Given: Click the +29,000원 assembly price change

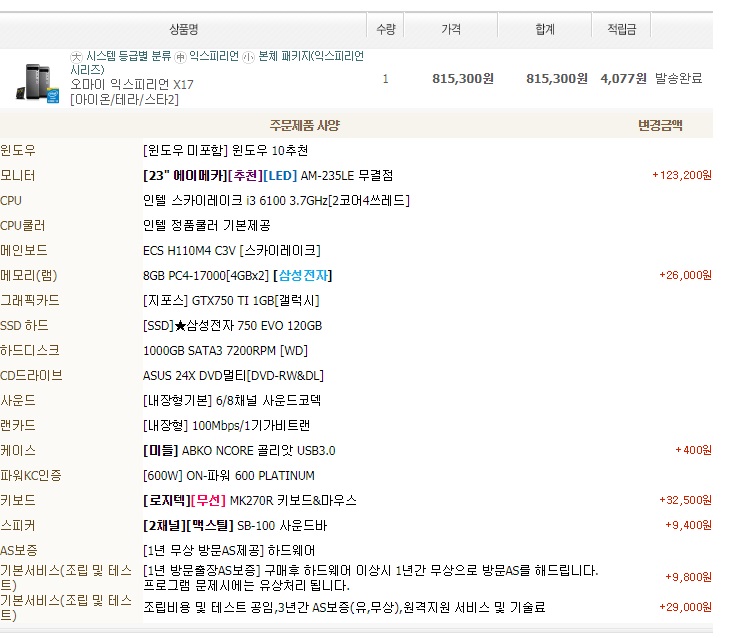Looking at the screenshot, I should pos(685,607).
